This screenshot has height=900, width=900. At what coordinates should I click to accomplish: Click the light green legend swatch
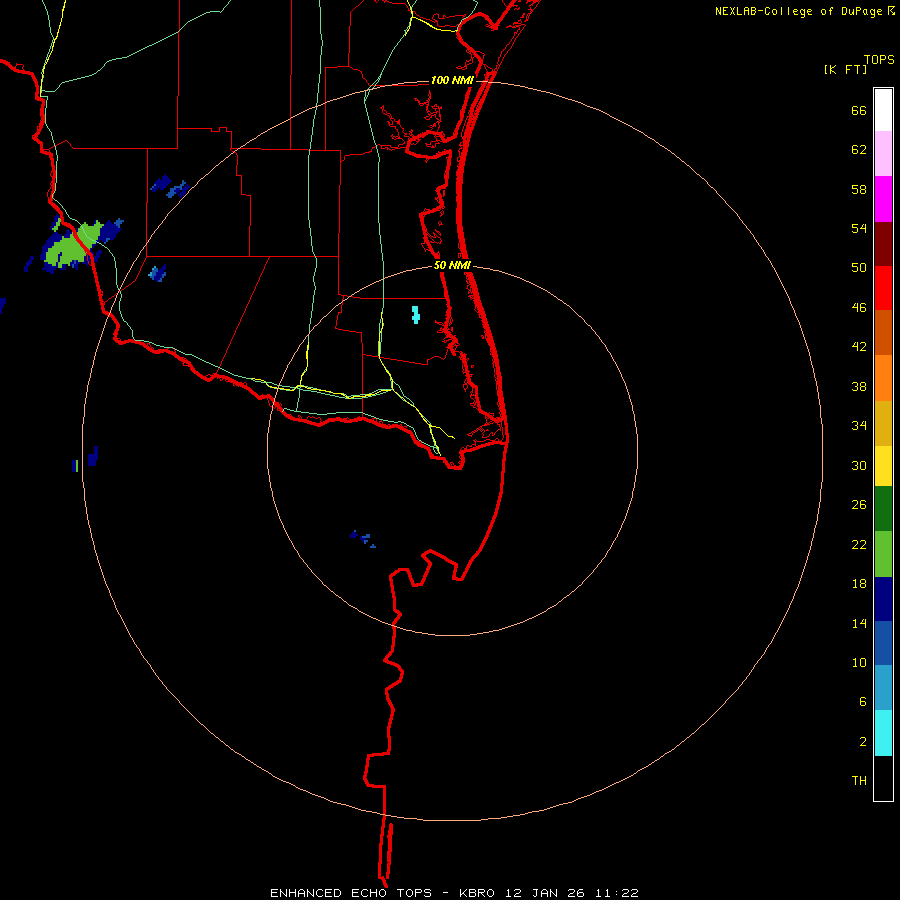pos(883,554)
